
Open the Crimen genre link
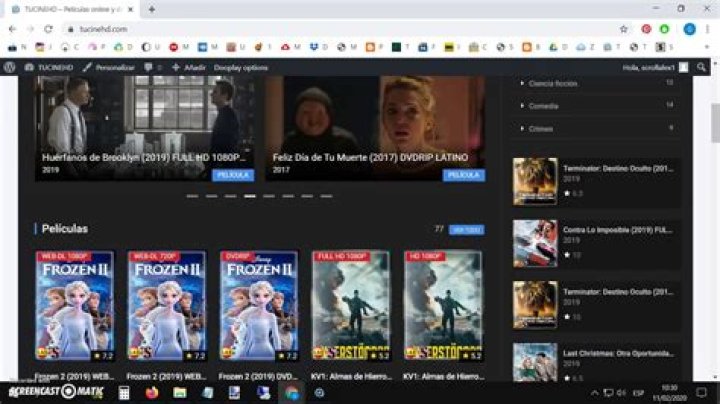click(540, 129)
